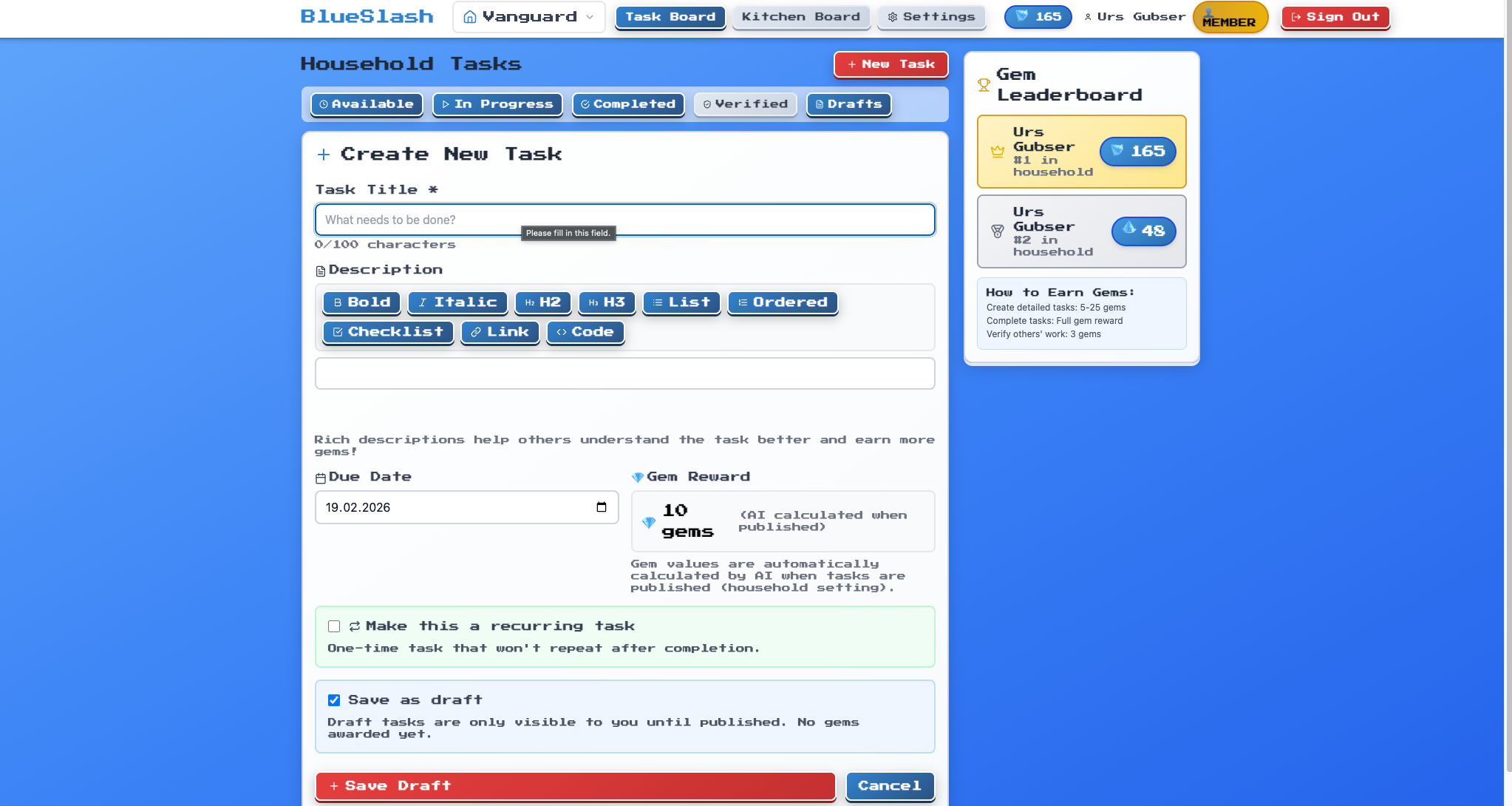
Task: Focus the Task Title input field
Action: [624, 220]
